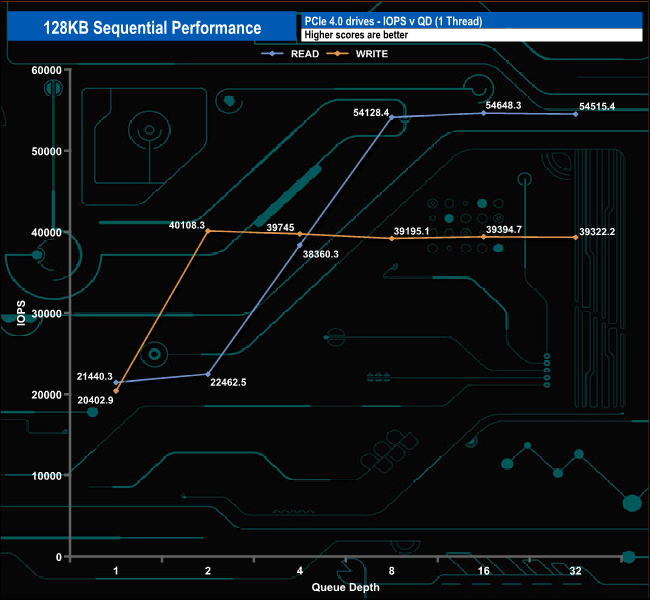Click the READ data point at queue depth 4

300,245
